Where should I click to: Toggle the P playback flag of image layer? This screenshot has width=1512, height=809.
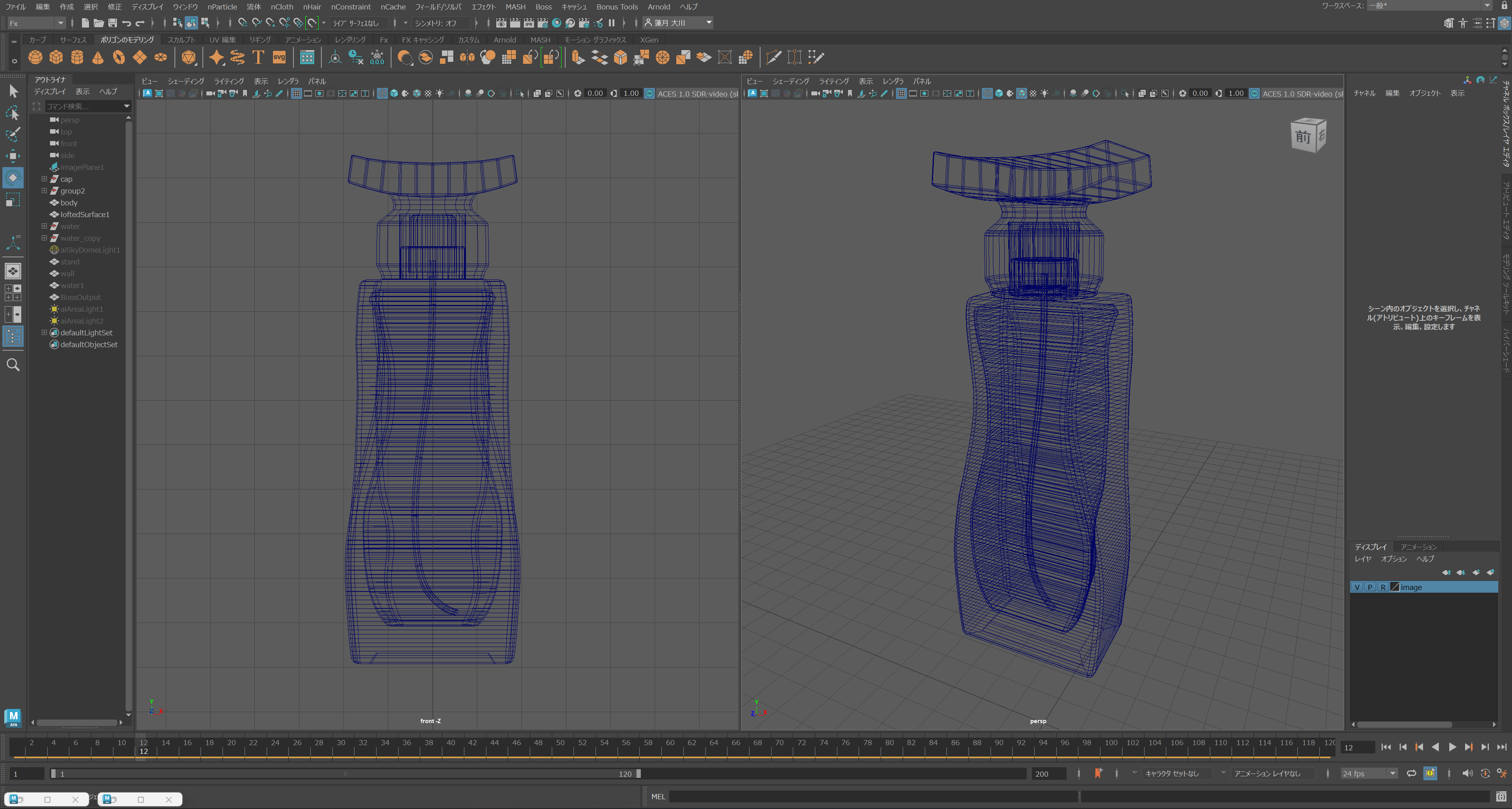(x=1370, y=587)
